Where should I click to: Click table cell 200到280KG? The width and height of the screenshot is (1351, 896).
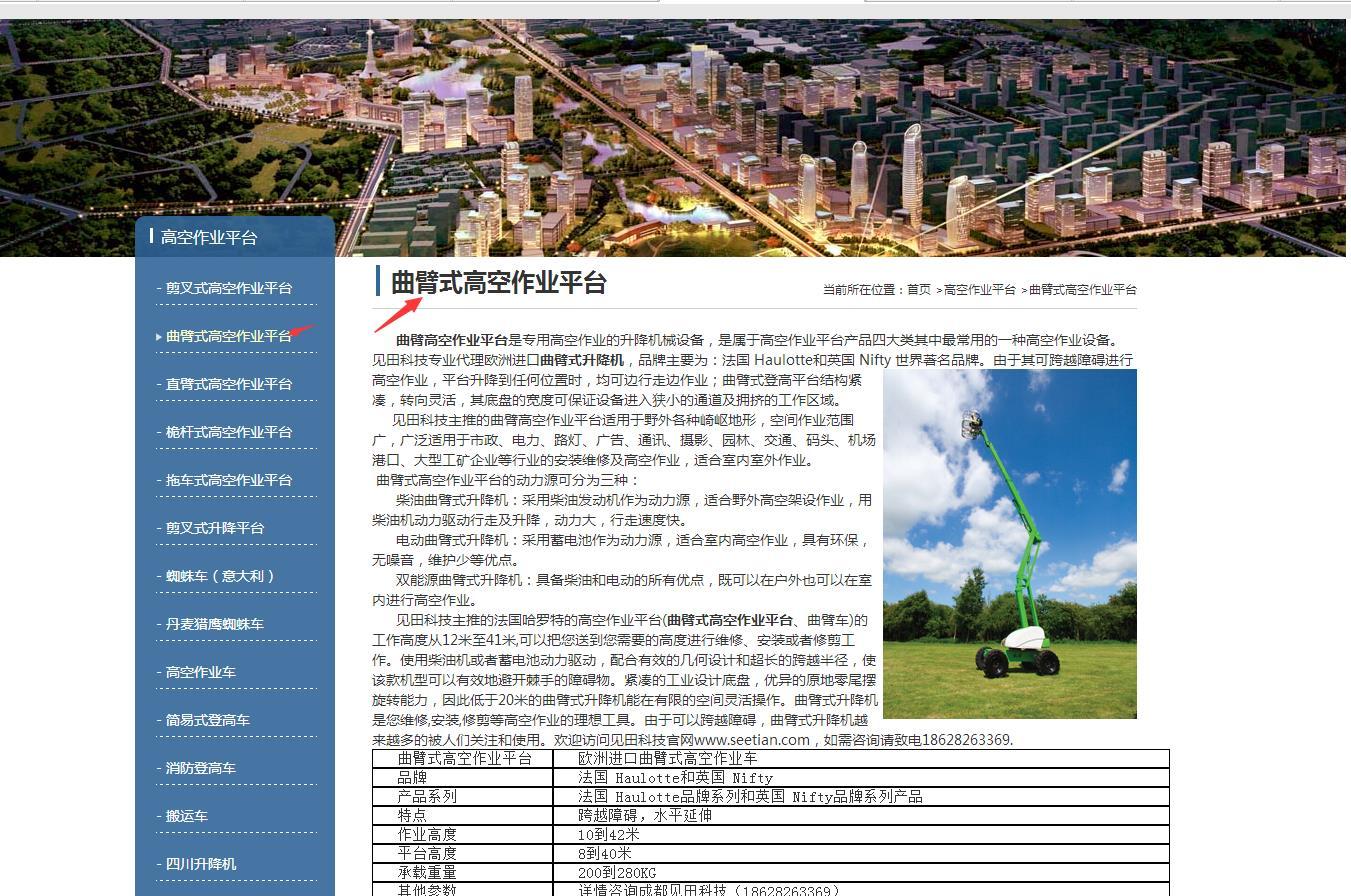coord(861,873)
